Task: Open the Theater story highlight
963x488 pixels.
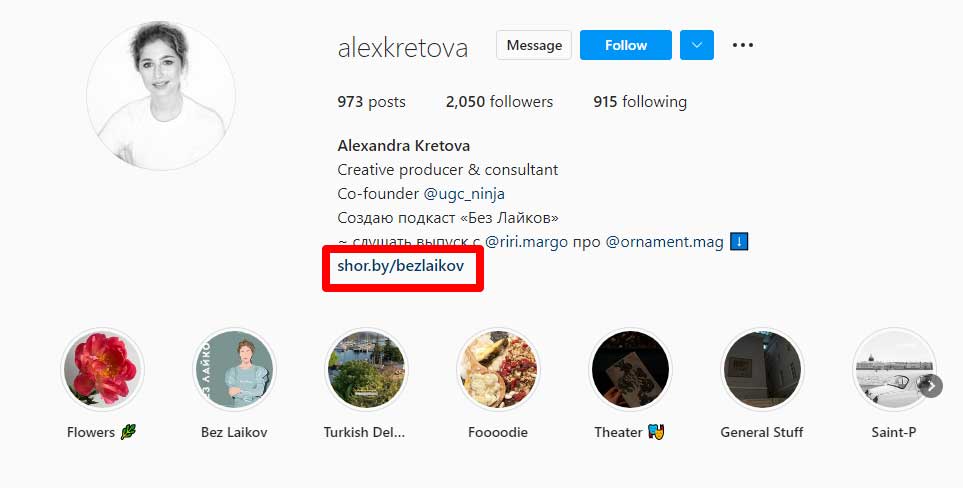Action: point(630,369)
